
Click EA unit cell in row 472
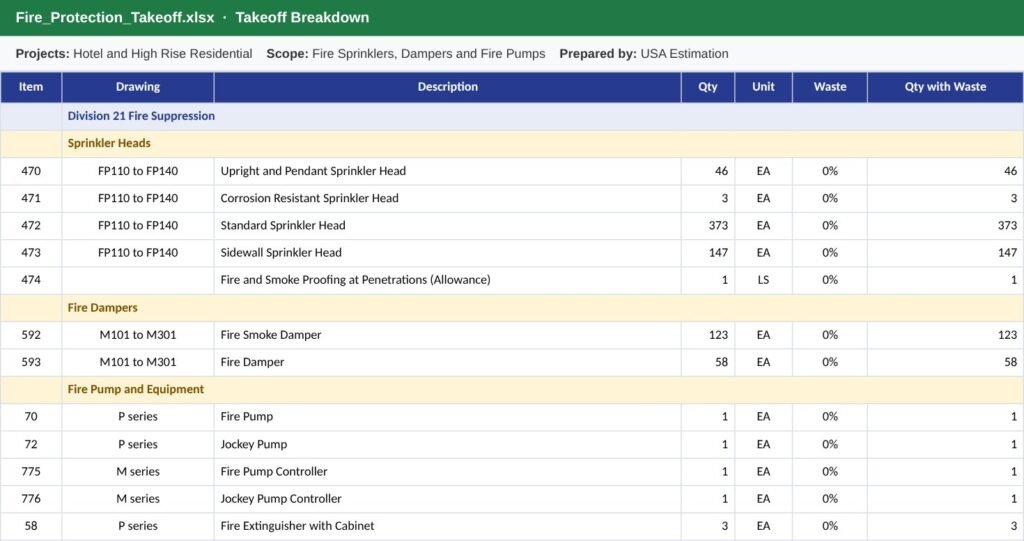click(763, 225)
